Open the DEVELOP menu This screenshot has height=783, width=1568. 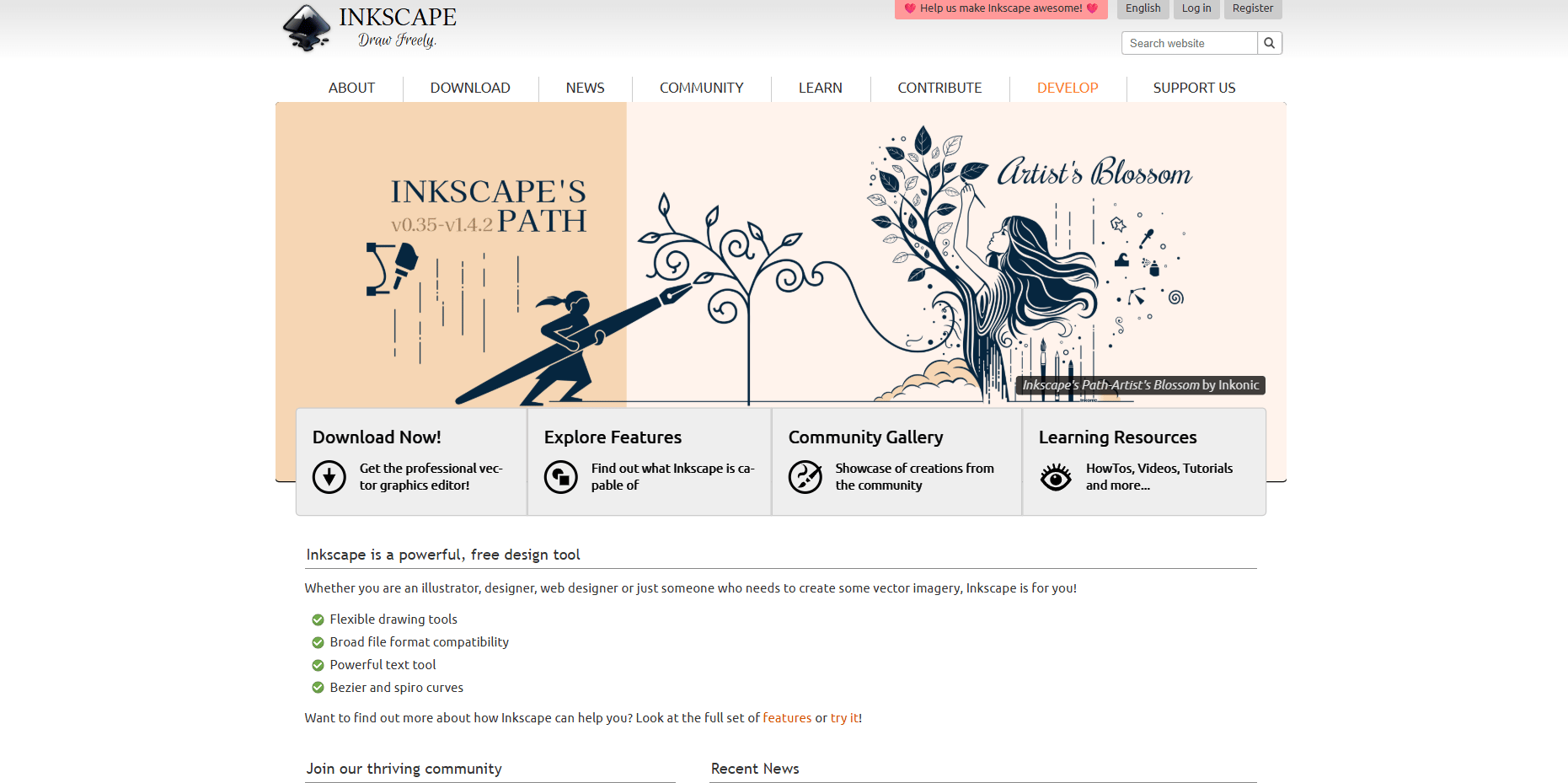tap(1068, 88)
